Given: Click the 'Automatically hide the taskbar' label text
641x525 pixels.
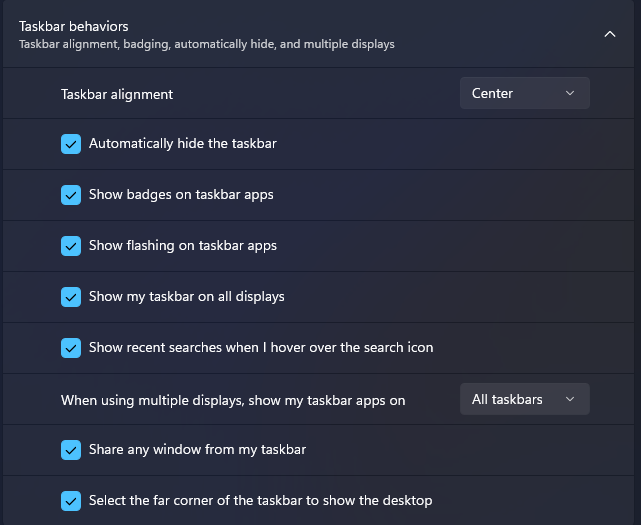Looking at the screenshot, I should pos(182,143).
